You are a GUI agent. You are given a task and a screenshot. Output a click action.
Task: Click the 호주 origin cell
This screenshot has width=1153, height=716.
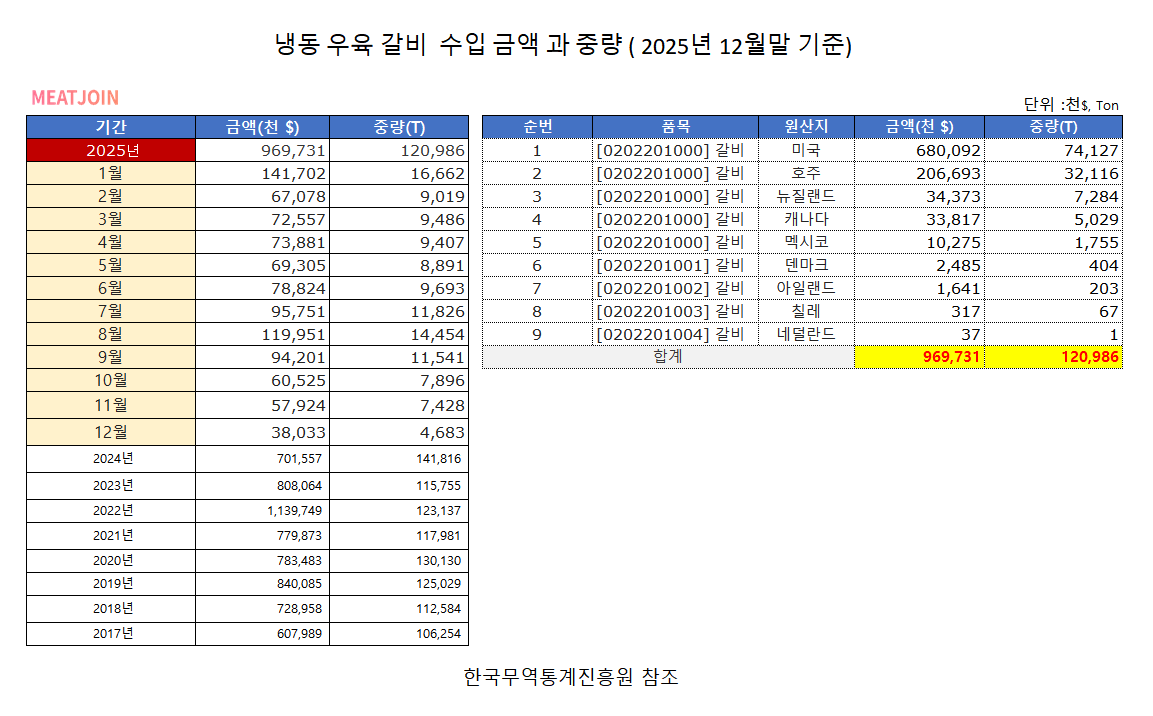(806, 173)
